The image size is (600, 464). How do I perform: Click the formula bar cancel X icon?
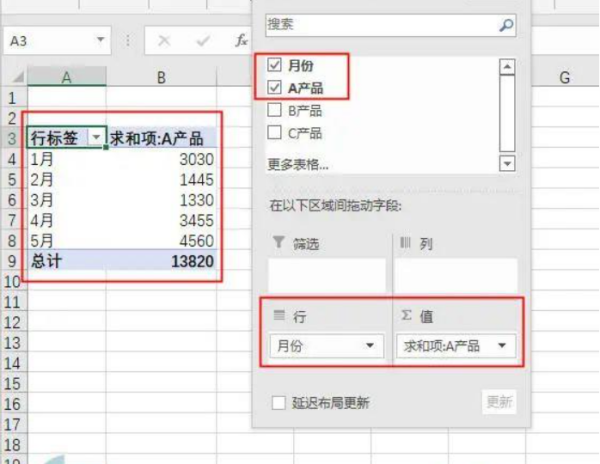click(164, 40)
